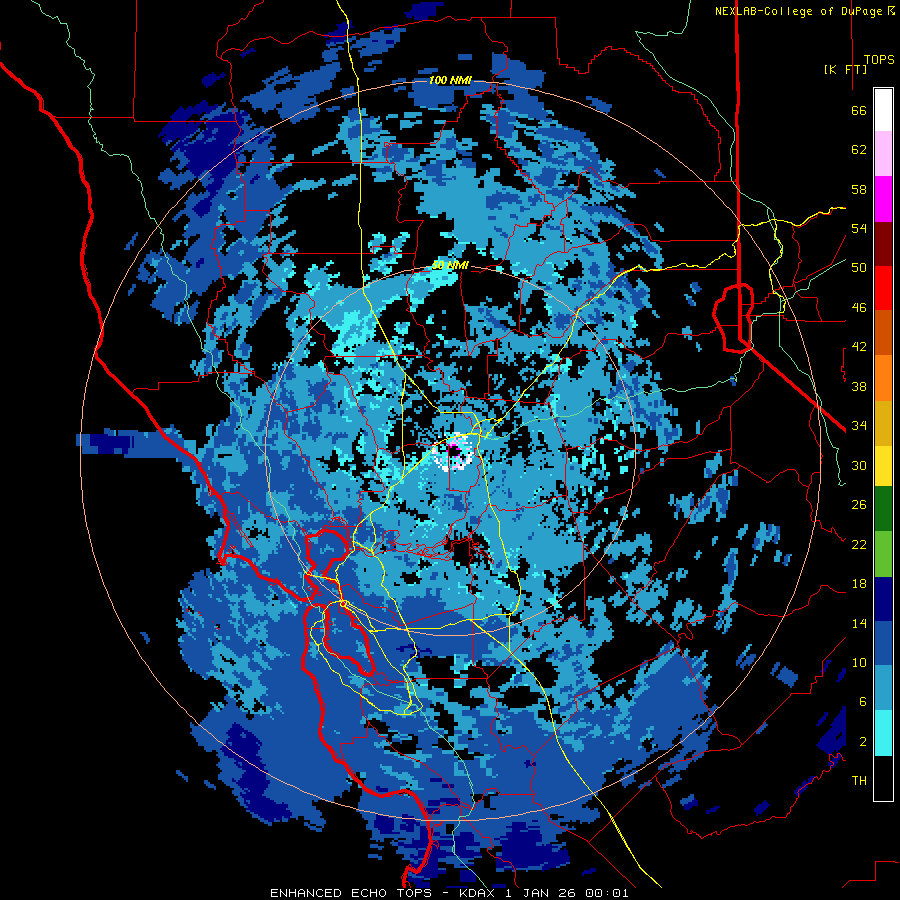Click the legend value 10
The height and width of the screenshot is (900, 900).
(859, 662)
